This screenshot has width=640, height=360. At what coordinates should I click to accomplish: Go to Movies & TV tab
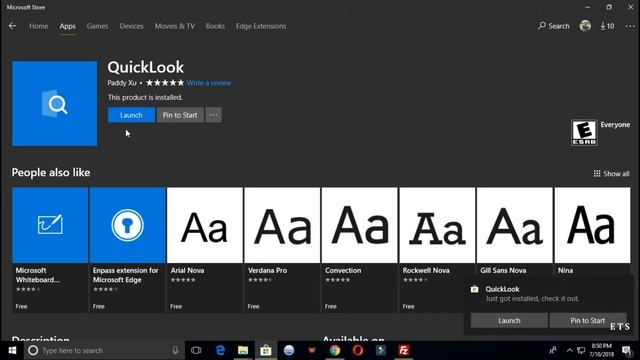pos(175,26)
